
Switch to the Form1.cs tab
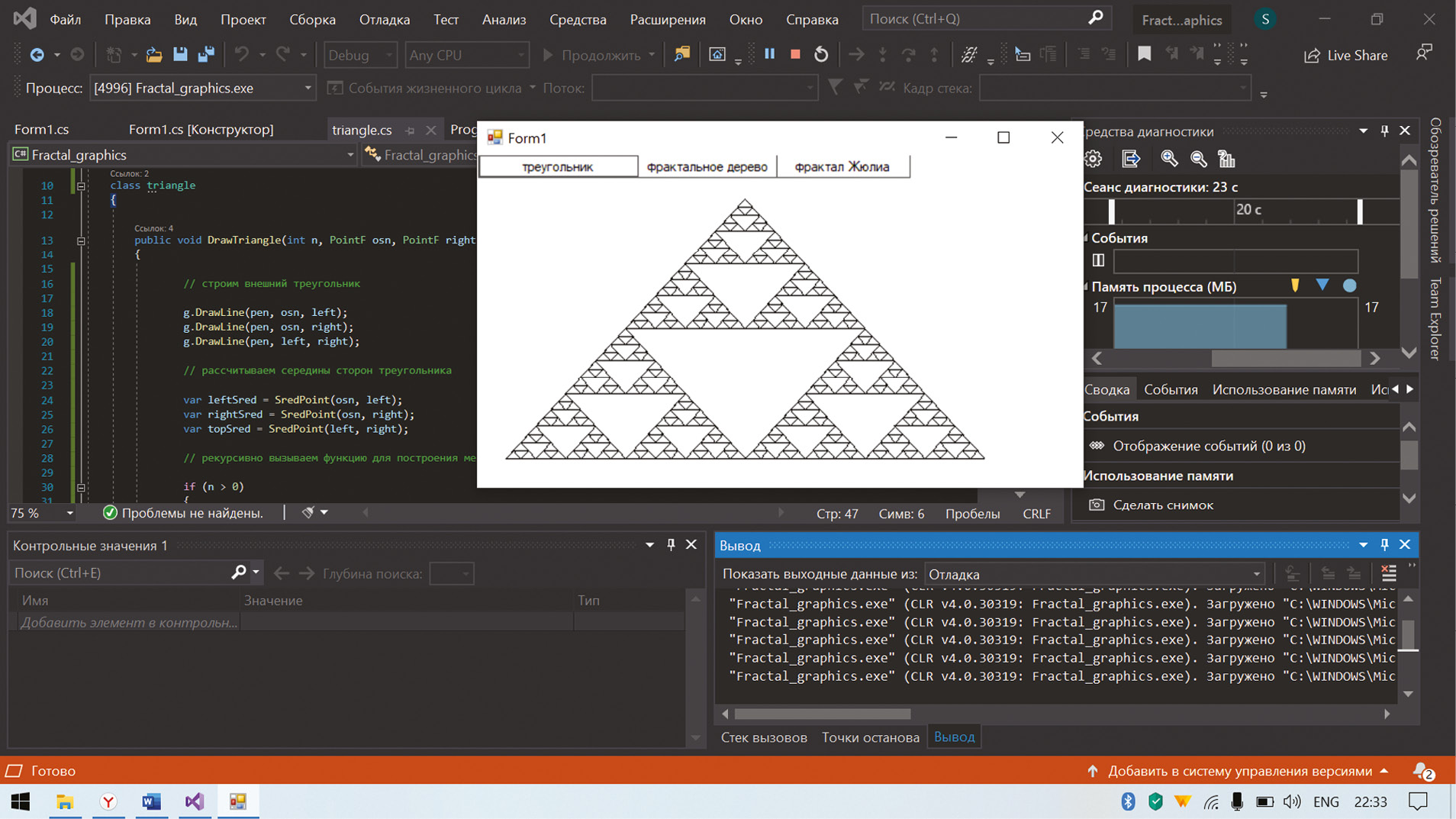click(x=42, y=129)
